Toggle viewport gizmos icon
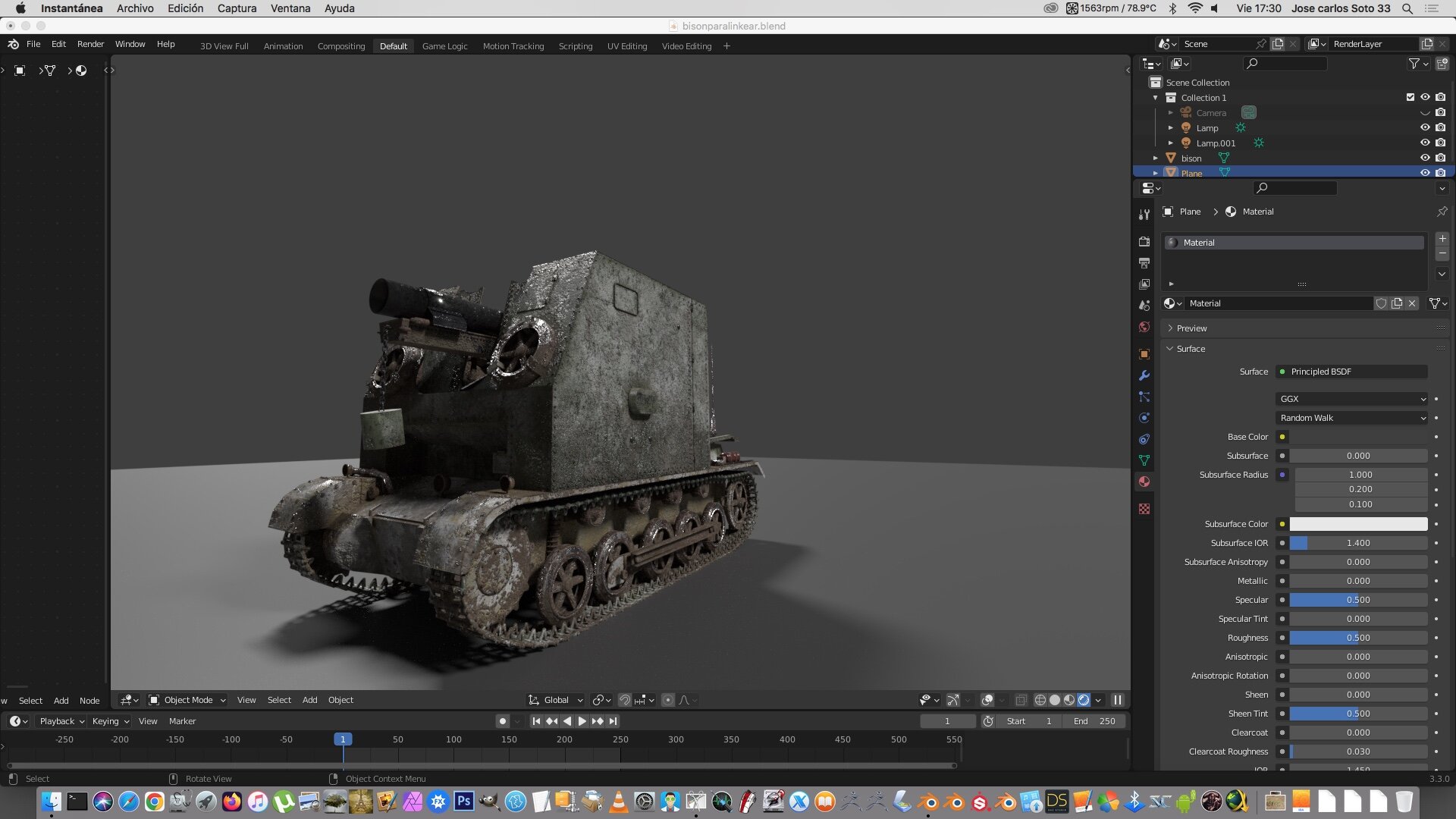 (953, 700)
